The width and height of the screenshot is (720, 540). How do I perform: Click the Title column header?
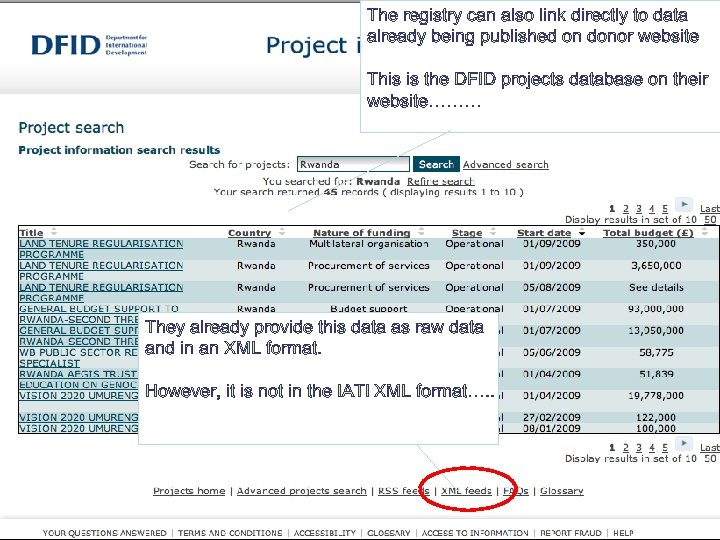tap(31, 232)
